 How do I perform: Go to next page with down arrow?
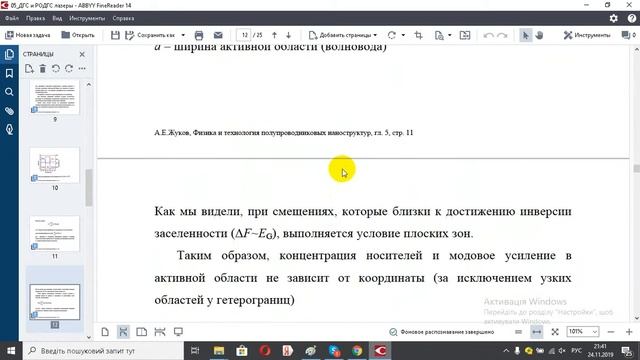(289, 35)
